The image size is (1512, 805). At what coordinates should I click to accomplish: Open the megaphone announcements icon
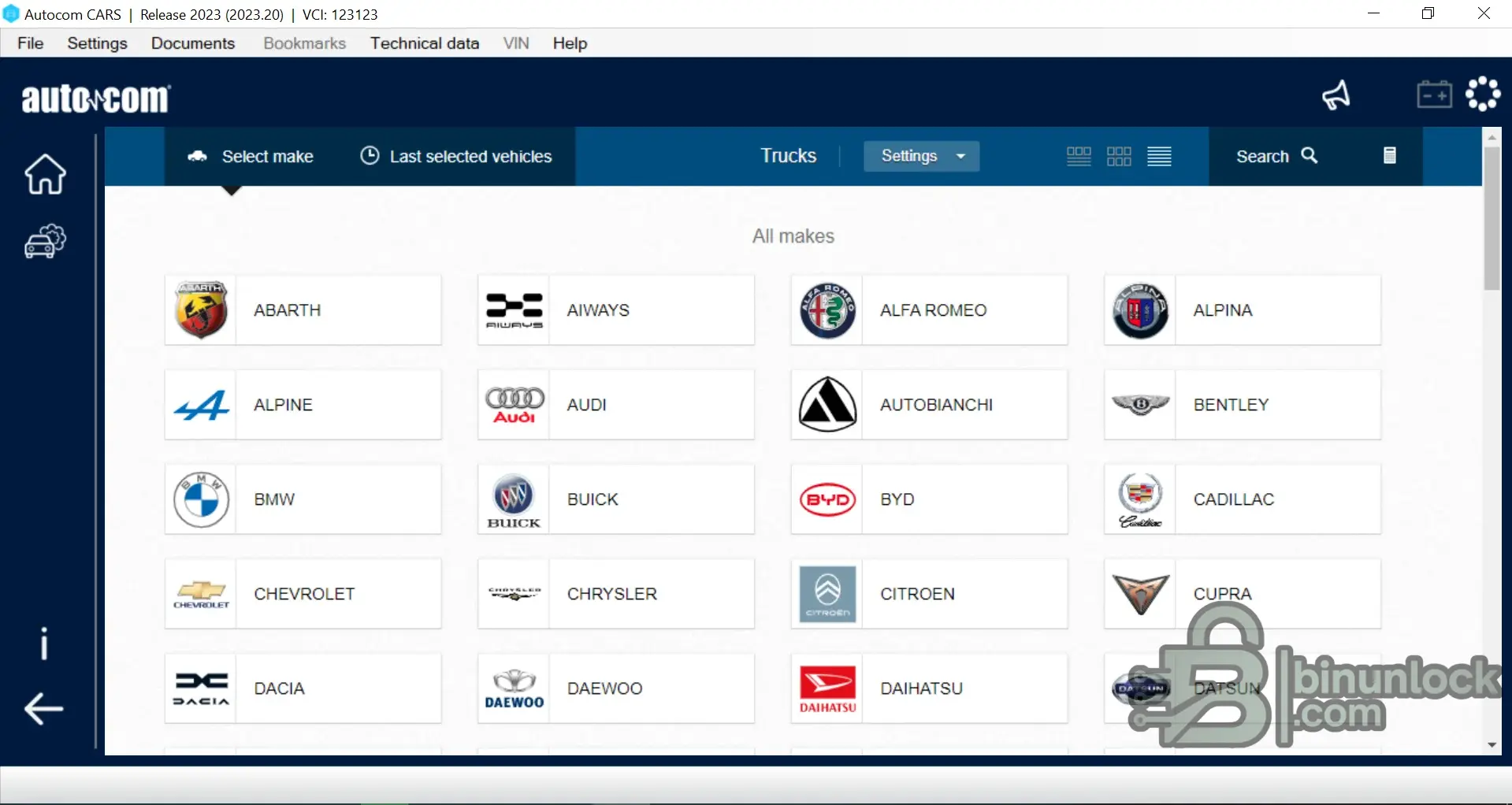(x=1336, y=95)
